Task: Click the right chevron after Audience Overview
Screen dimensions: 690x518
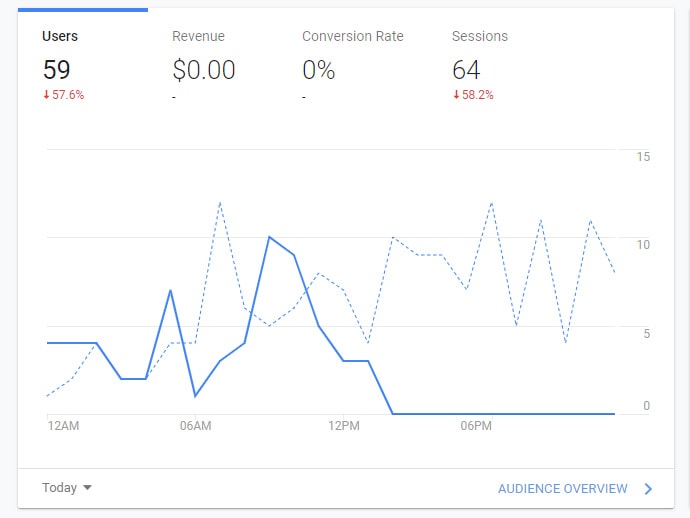Action: click(x=648, y=489)
